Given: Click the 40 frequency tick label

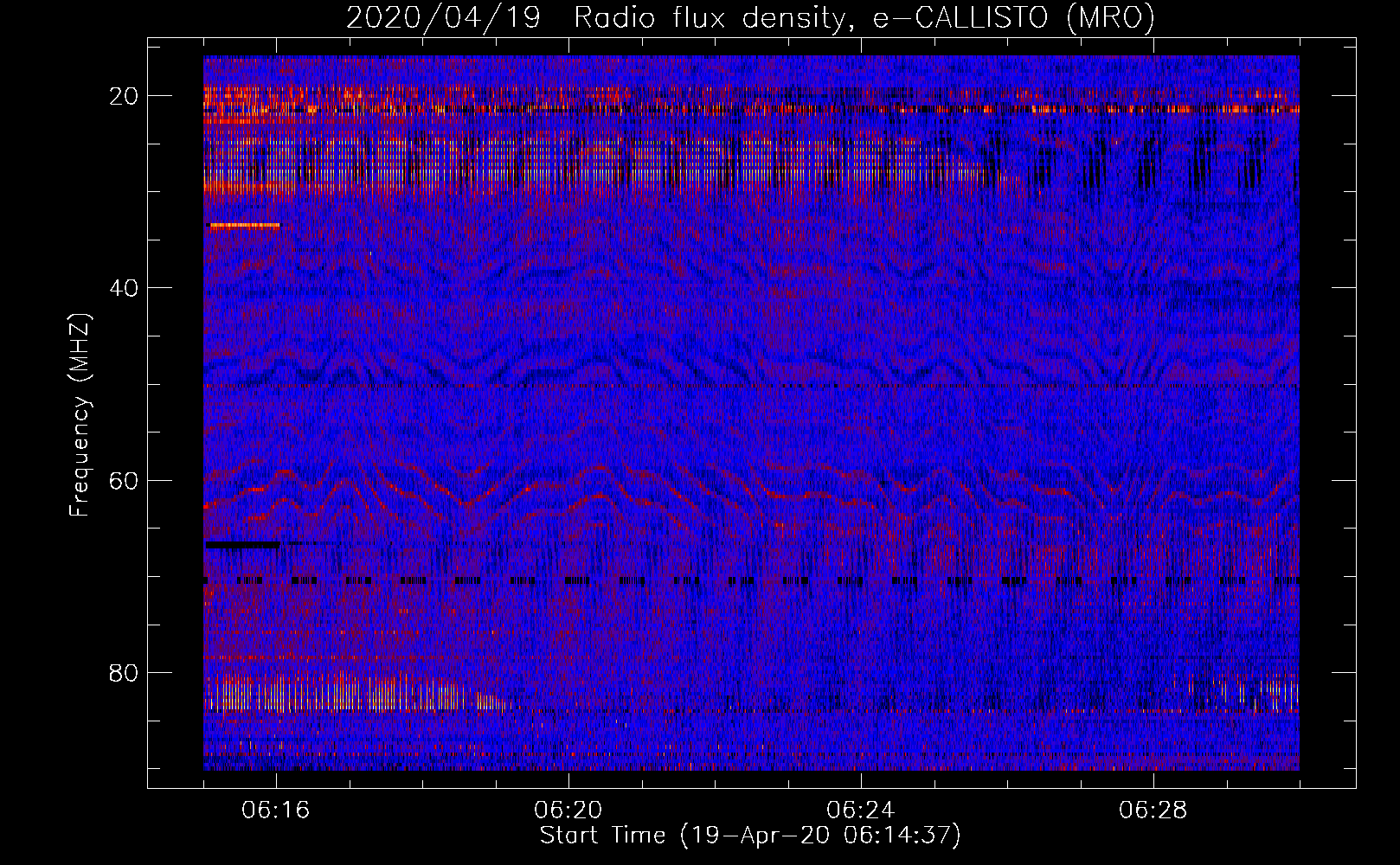Looking at the screenshot, I should [125, 288].
